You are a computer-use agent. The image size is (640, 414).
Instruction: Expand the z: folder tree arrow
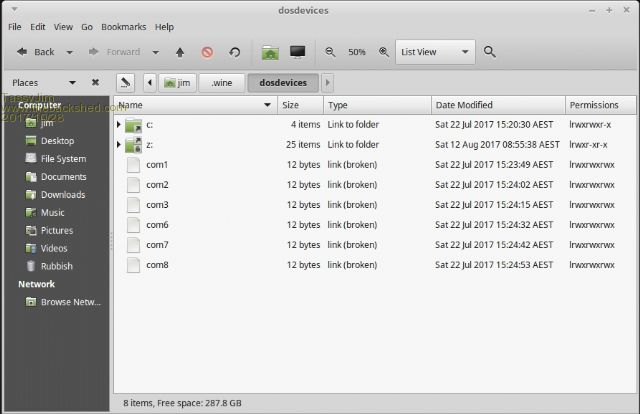tap(119, 145)
